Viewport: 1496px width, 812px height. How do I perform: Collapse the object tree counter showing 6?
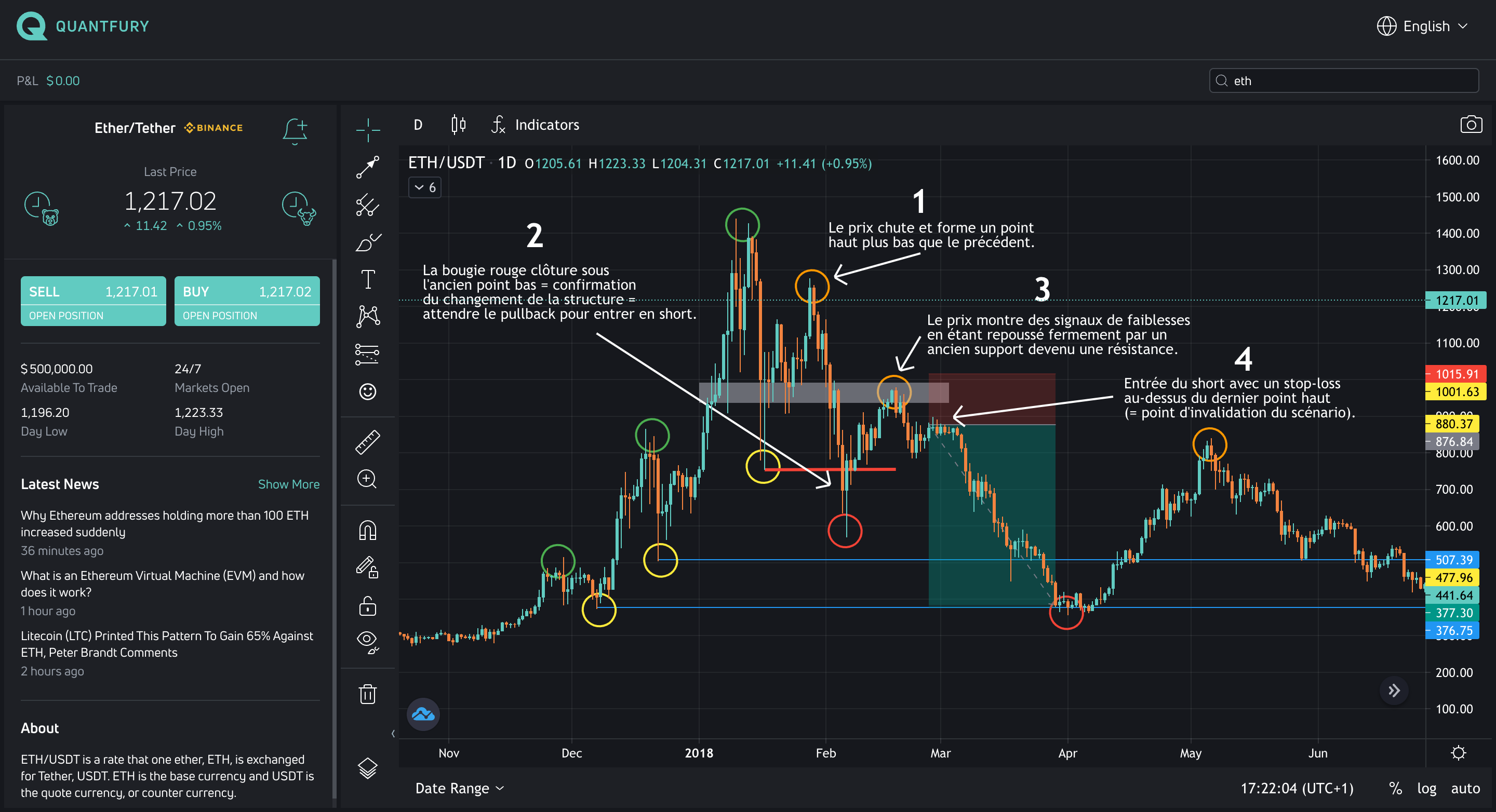pos(424,187)
